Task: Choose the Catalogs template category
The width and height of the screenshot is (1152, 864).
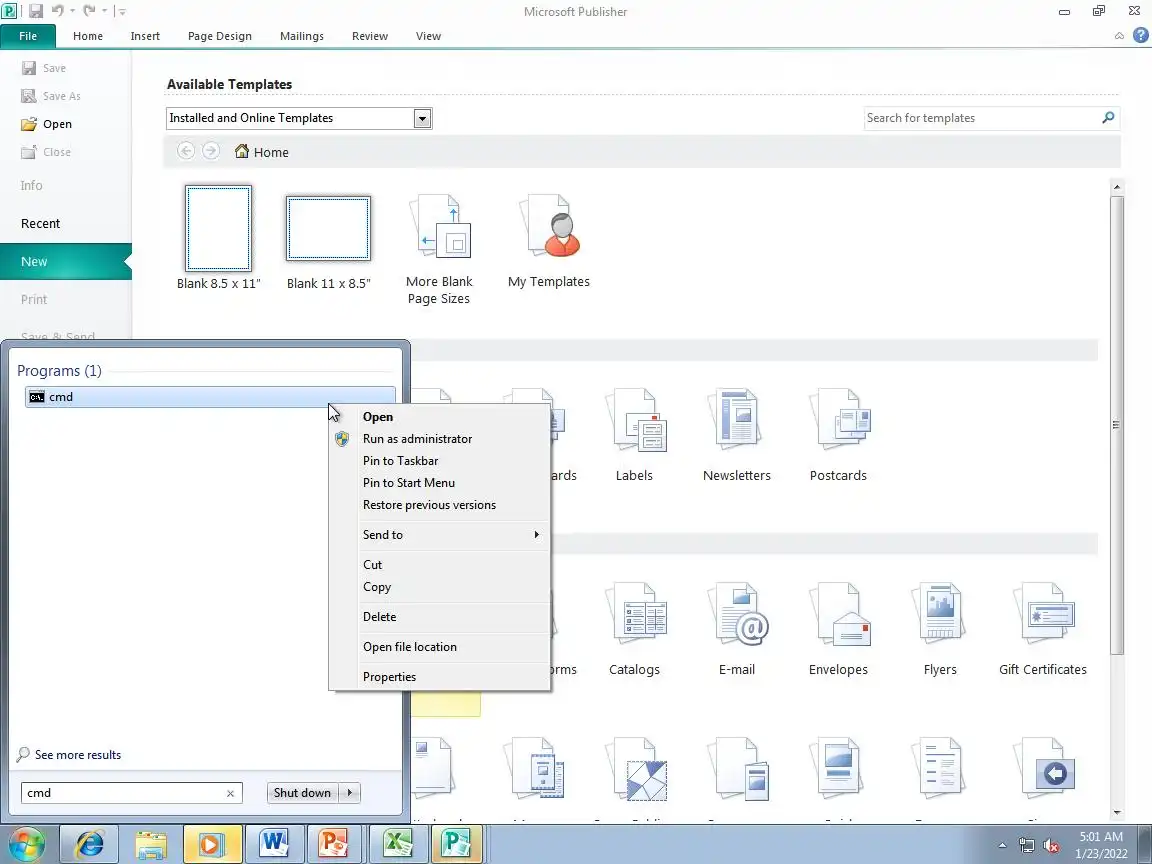Action: [634, 629]
